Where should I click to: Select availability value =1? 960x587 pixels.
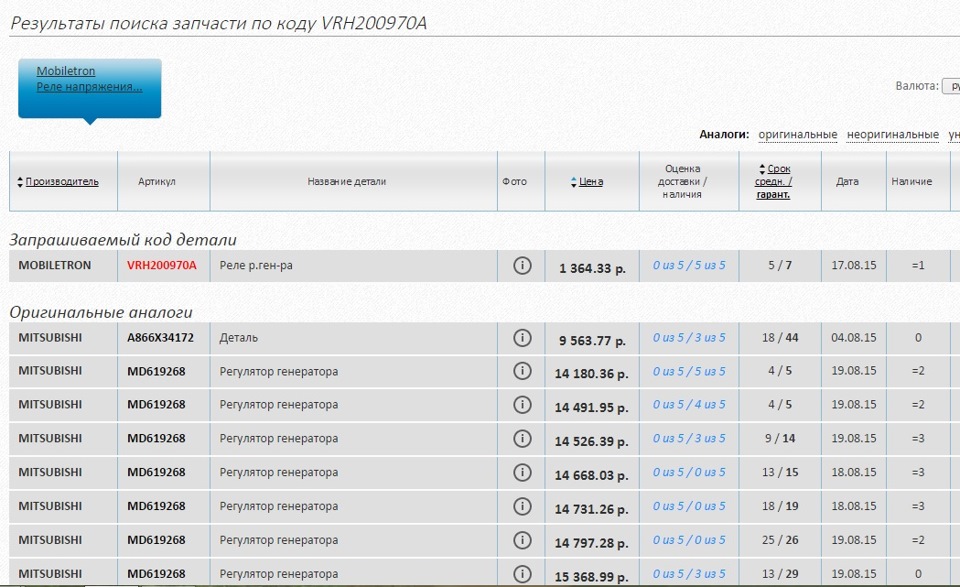point(918,266)
